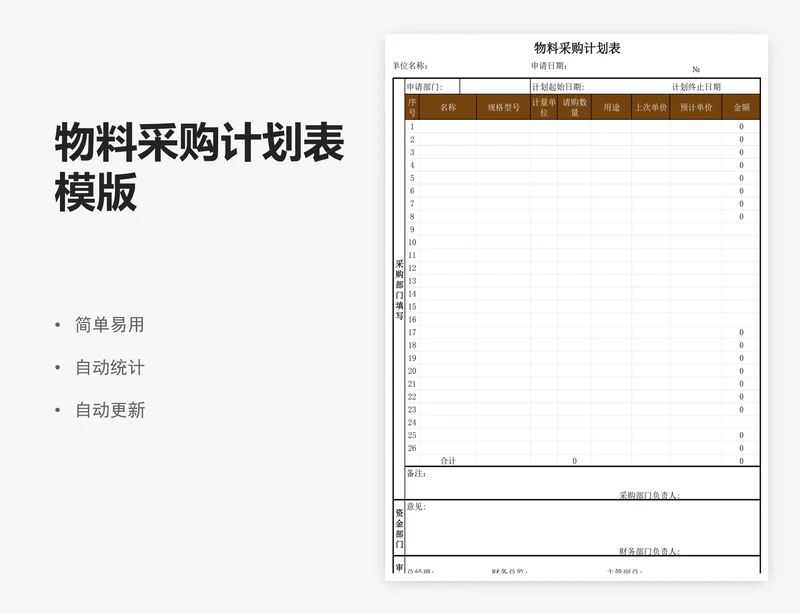
Task: Click the 金额 value 0 in row 8
Action: (741, 216)
